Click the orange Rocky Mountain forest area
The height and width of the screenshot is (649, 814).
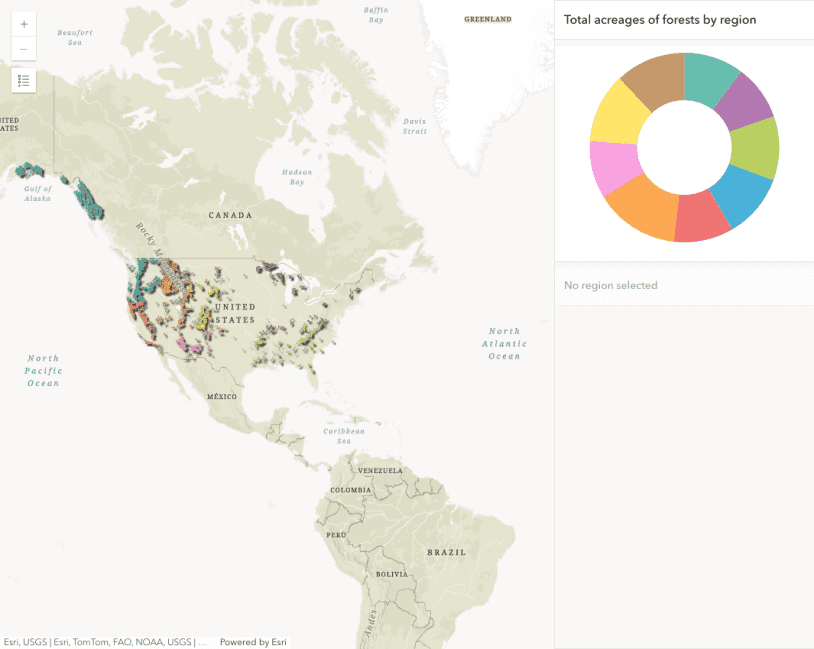click(x=167, y=285)
